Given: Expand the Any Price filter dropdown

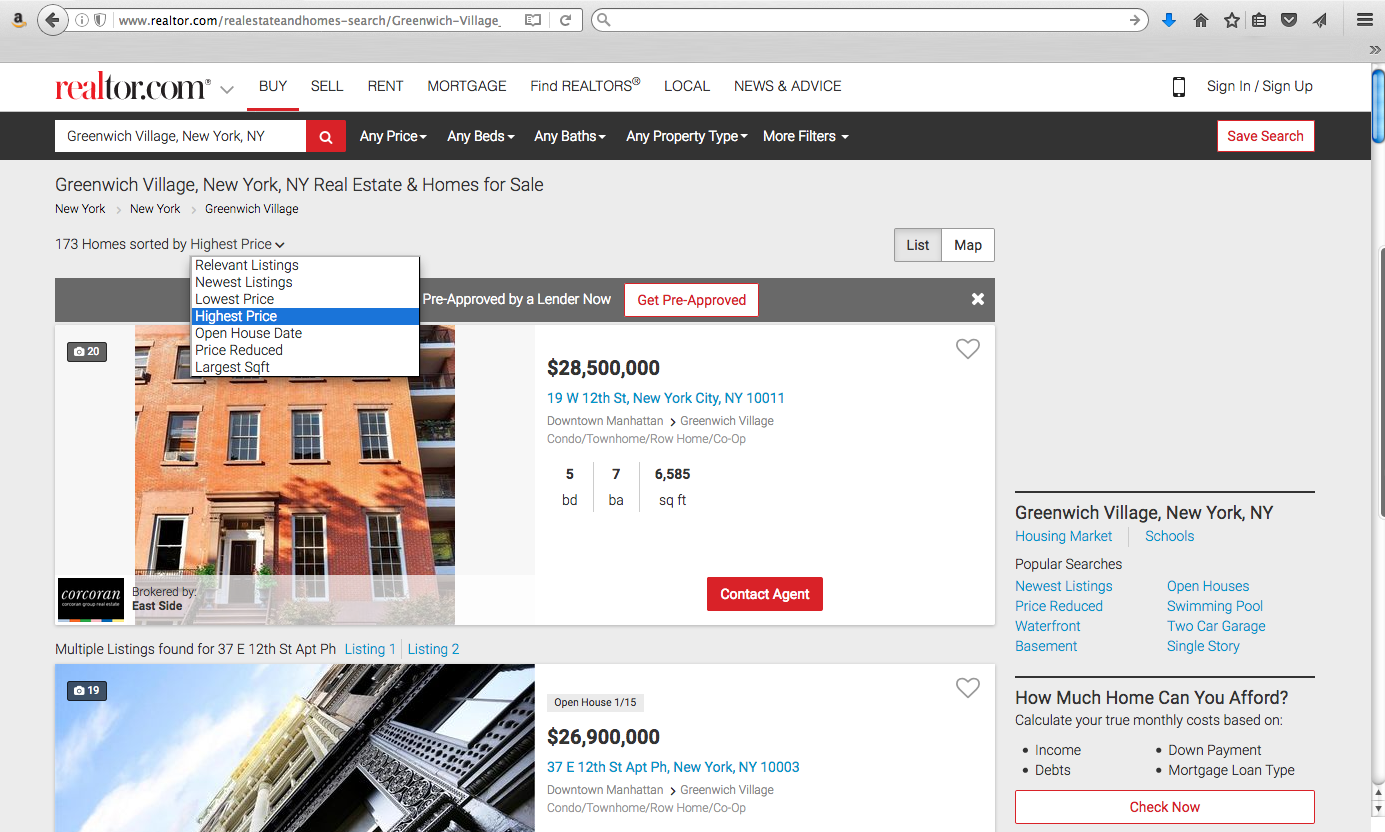Looking at the screenshot, I should [x=393, y=136].
